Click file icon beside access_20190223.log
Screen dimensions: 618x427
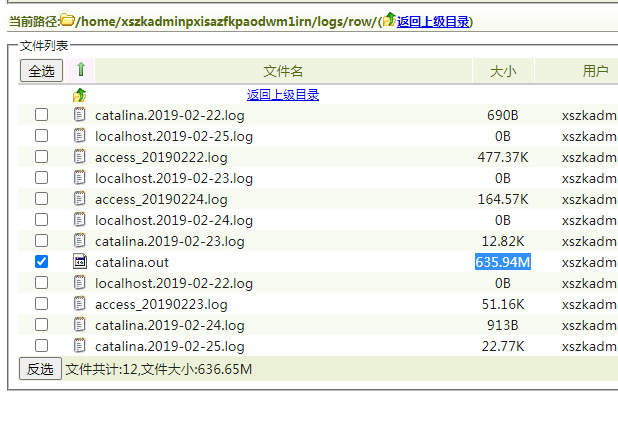pos(80,304)
